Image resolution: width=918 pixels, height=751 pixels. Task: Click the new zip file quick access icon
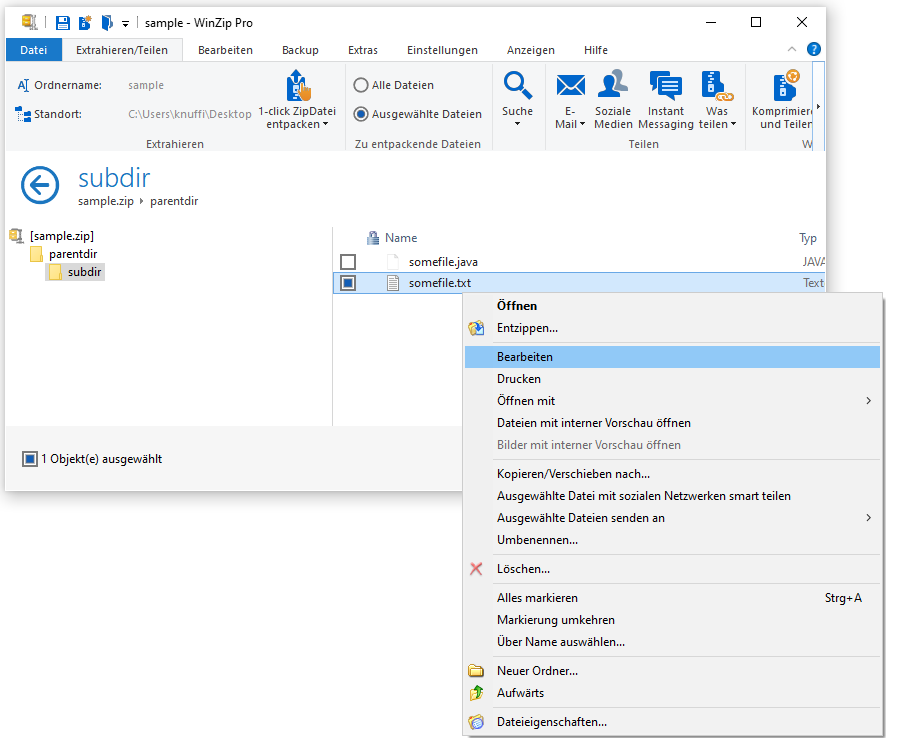(85, 23)
